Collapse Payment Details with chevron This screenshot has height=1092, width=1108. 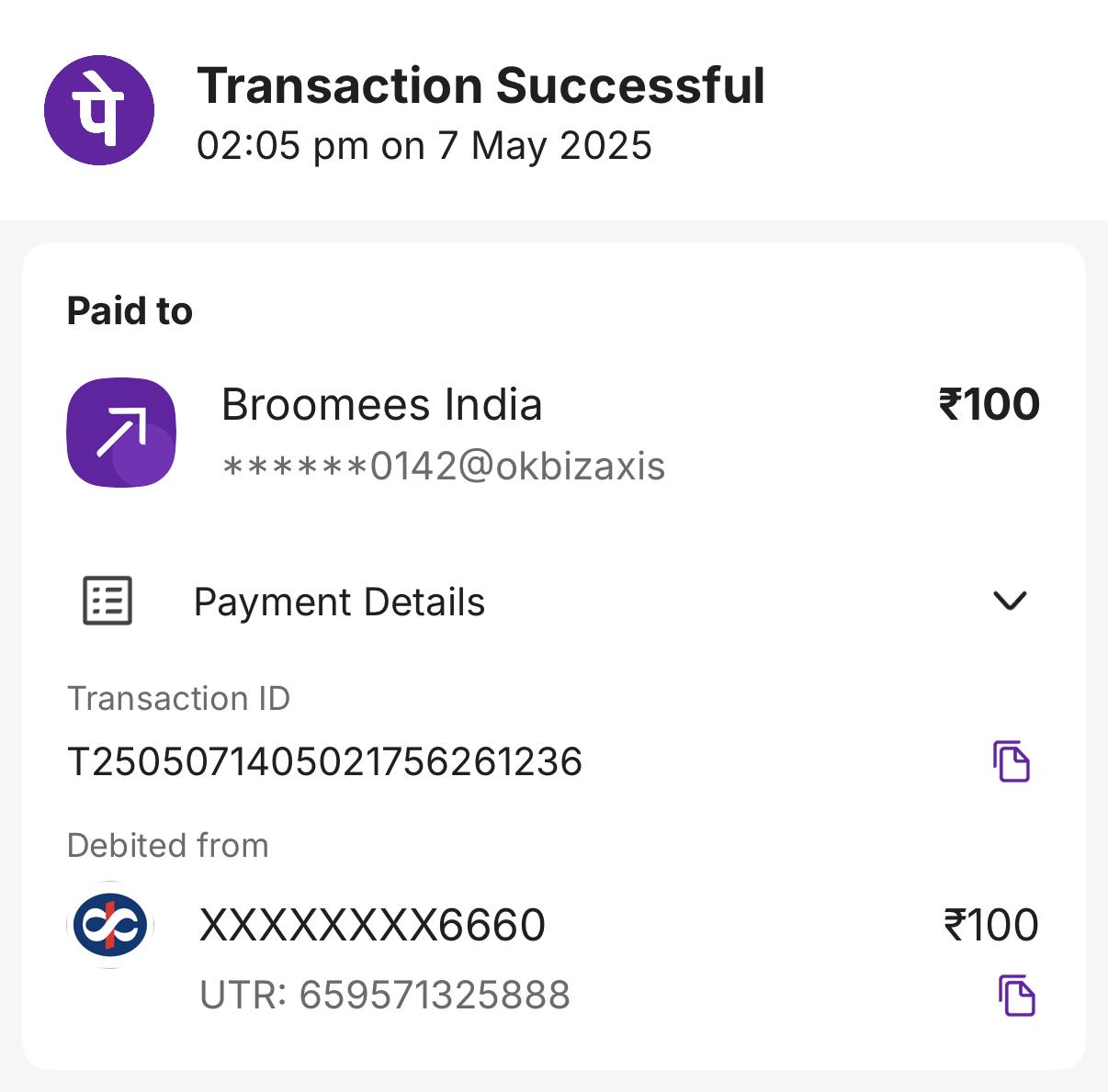tap(1010, 601)
